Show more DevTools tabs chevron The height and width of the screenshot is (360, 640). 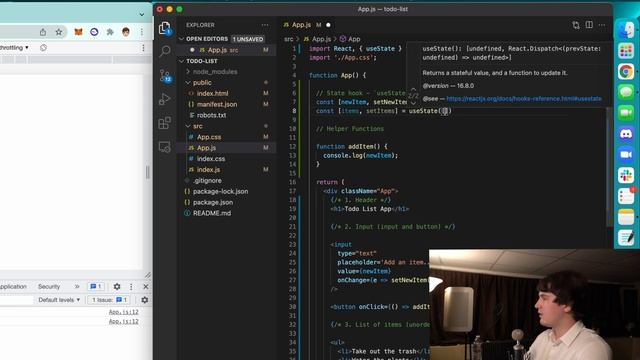77,287
